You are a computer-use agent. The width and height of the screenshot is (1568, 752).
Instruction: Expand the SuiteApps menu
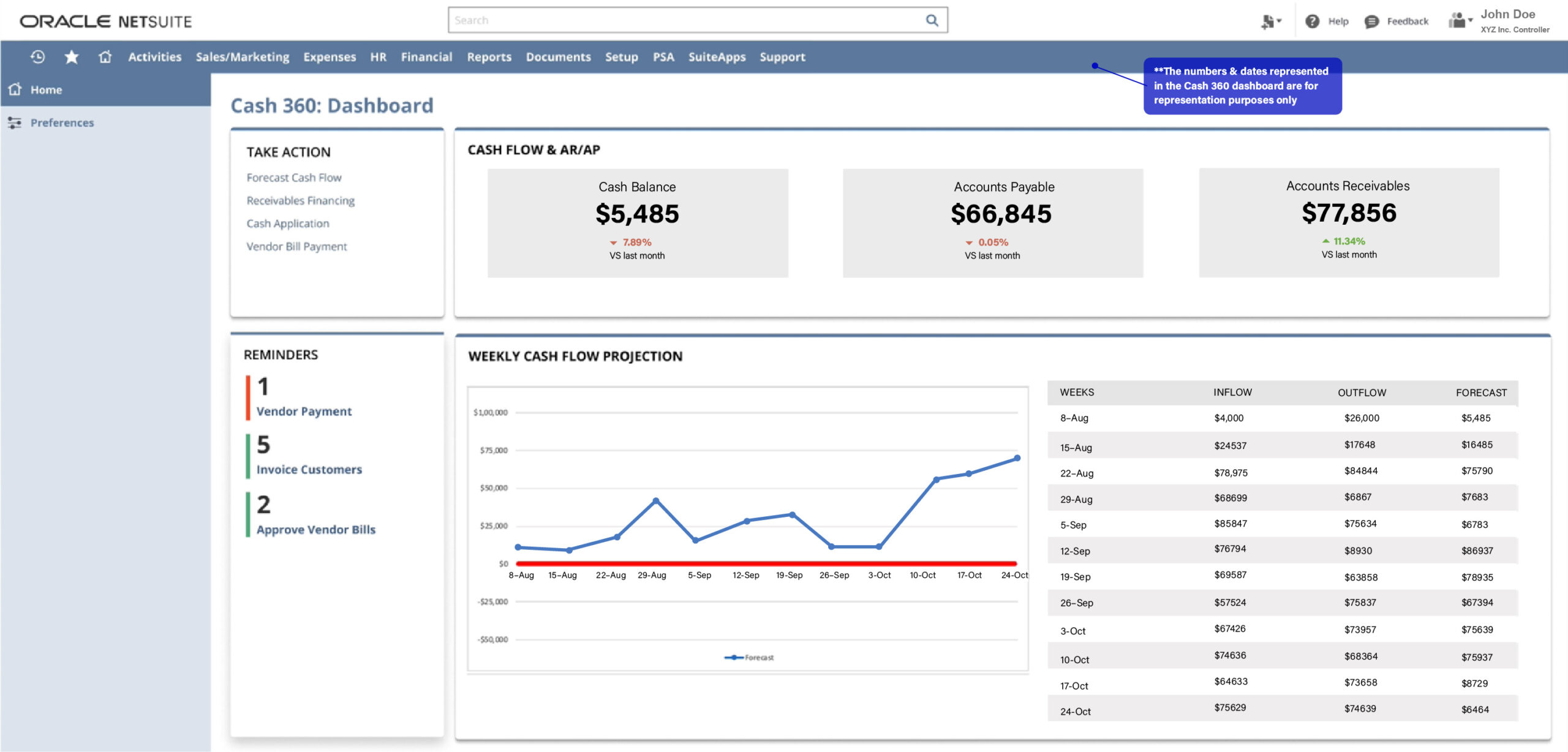coord(717,57)
